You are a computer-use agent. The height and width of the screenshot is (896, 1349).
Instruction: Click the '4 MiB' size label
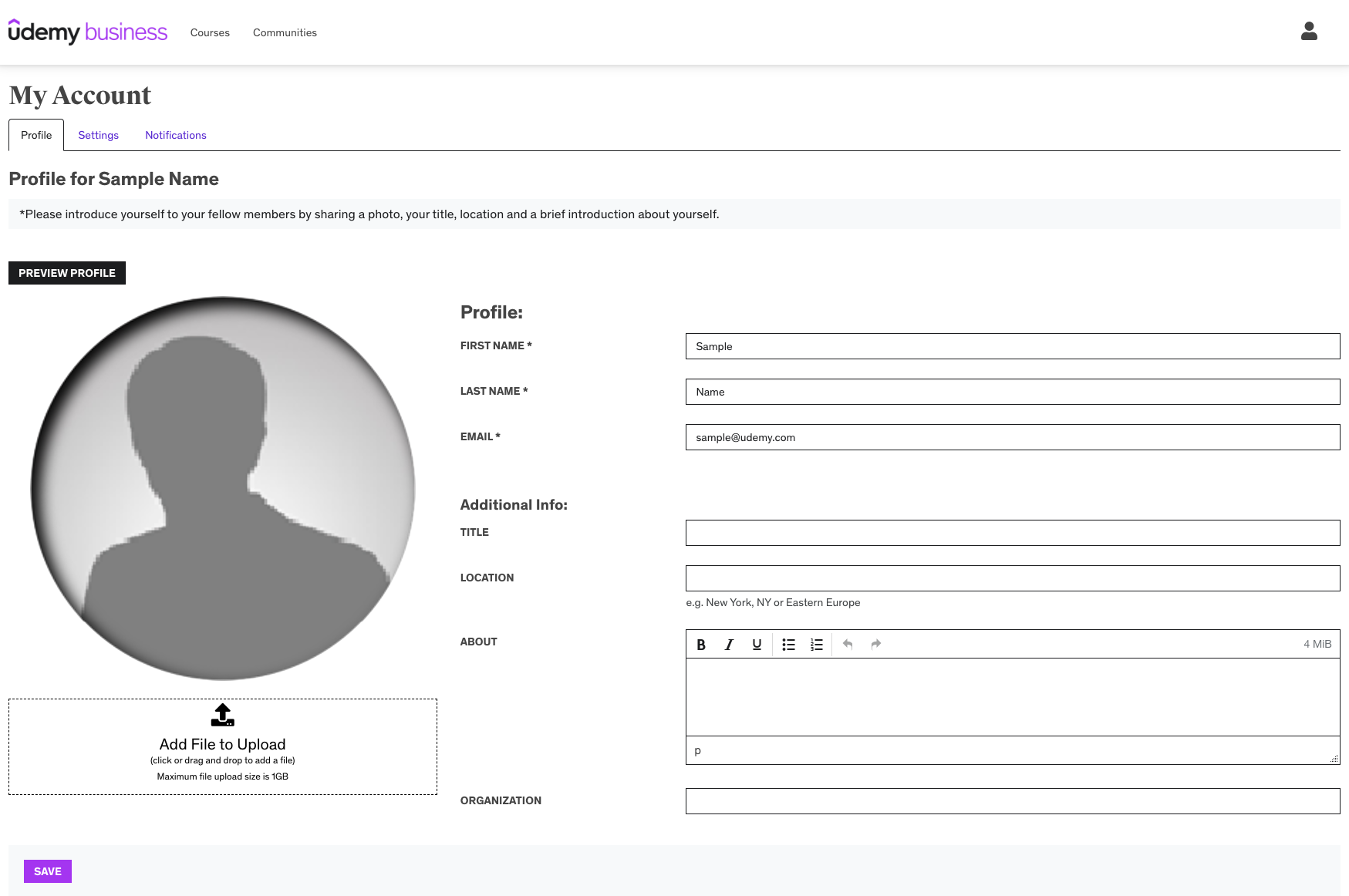1317,644
